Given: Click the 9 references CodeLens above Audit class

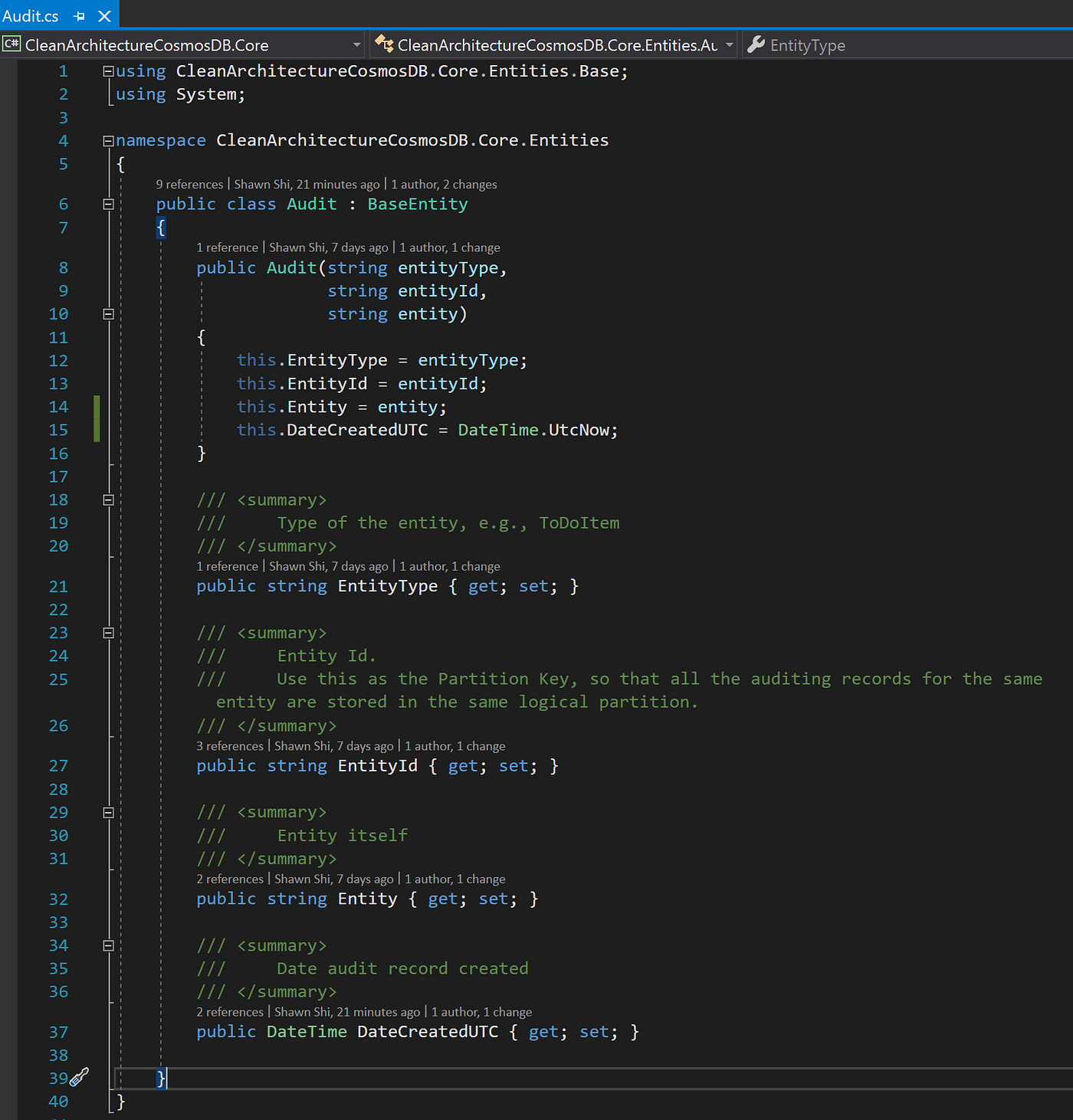Looking at the screenshot, I should (189, 184).
